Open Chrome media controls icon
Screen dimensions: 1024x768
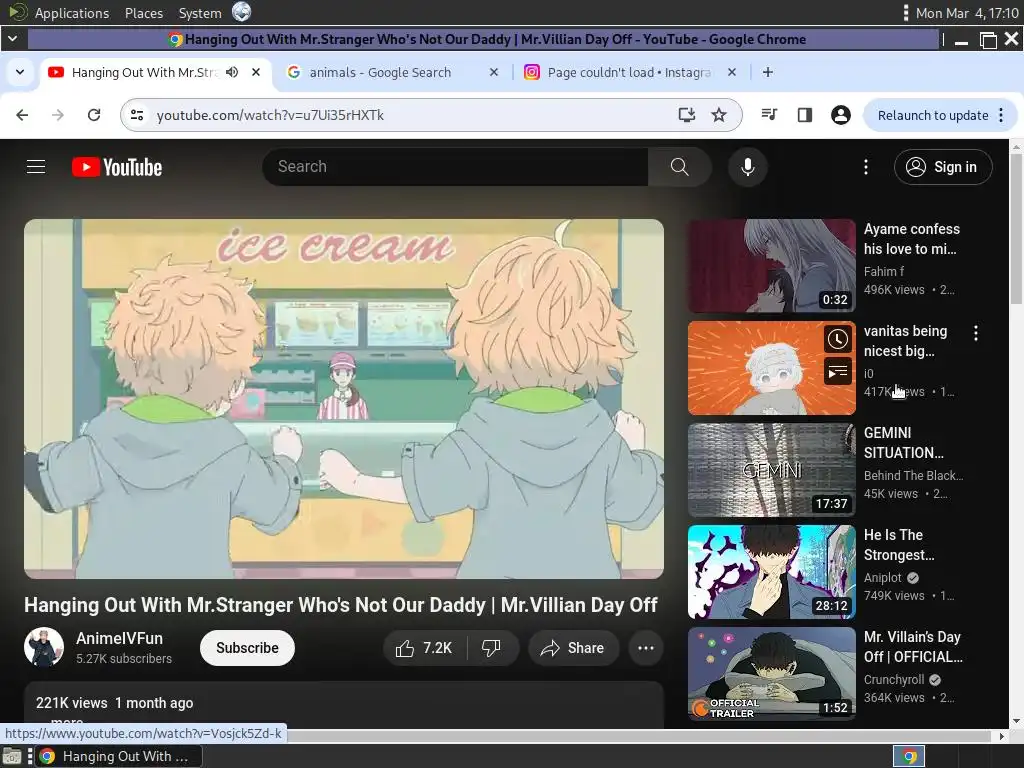pyautogui.click(x=769, y=115)
